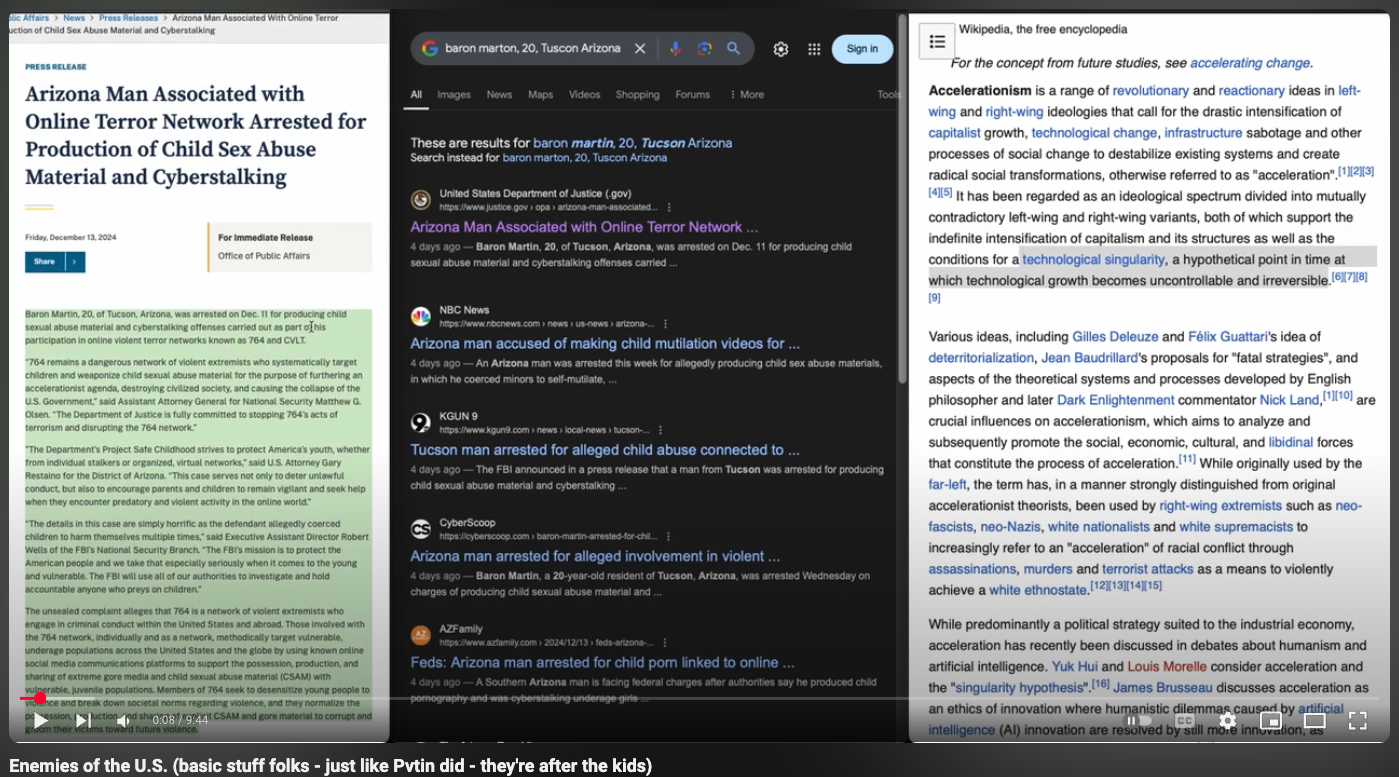Screen dimensions: 1399x777
Task: Switch to the Forums search tab
Action: pyautogui.click(x=692, y=95)
